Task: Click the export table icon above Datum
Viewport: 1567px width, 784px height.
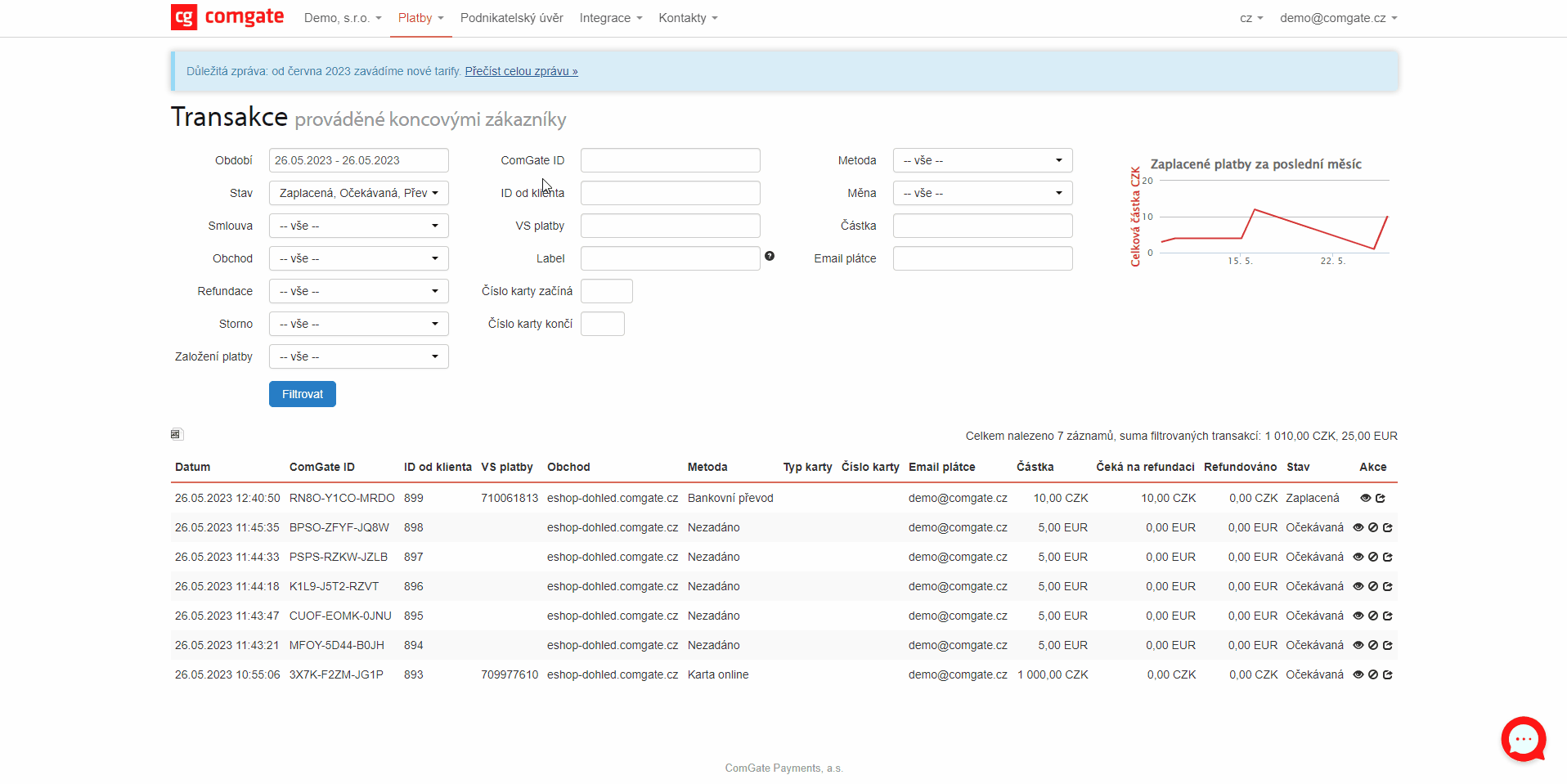Action: (x=176, y=434)
